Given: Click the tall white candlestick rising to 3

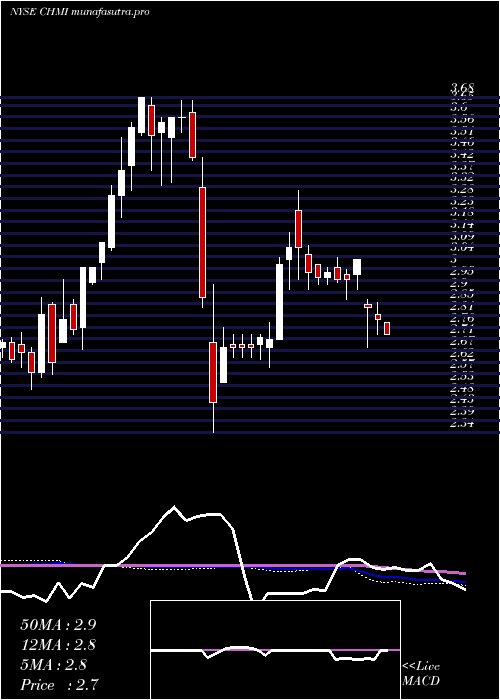Looking at the screenshot, I should coord(279,302).
